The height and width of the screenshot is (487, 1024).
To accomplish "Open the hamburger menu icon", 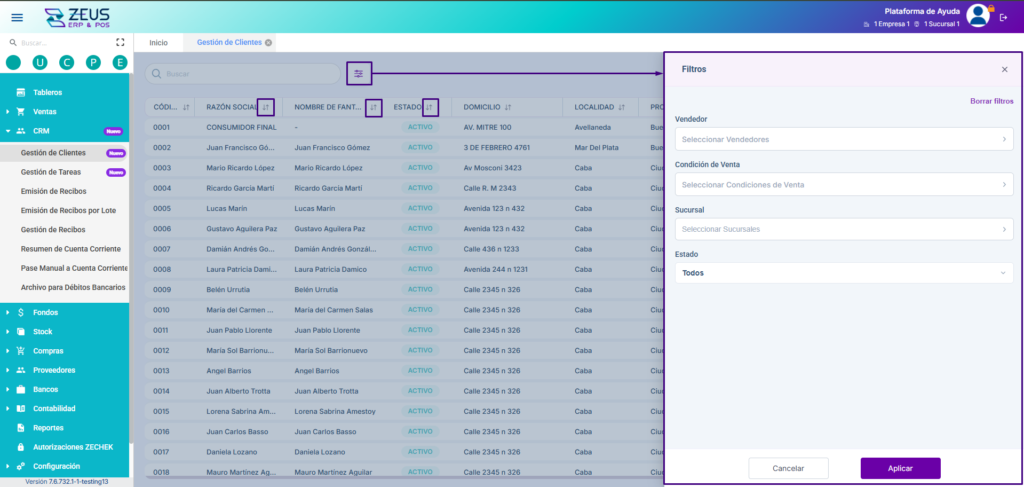I will pyautogui.click(x=17, y=18).
